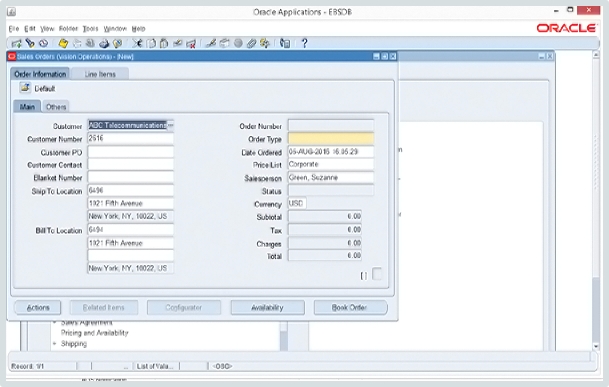Click the Find flashlight toolbar icon
Image resolution: width=609 pixels, height=387 pixels.
(x=30, y=43)
